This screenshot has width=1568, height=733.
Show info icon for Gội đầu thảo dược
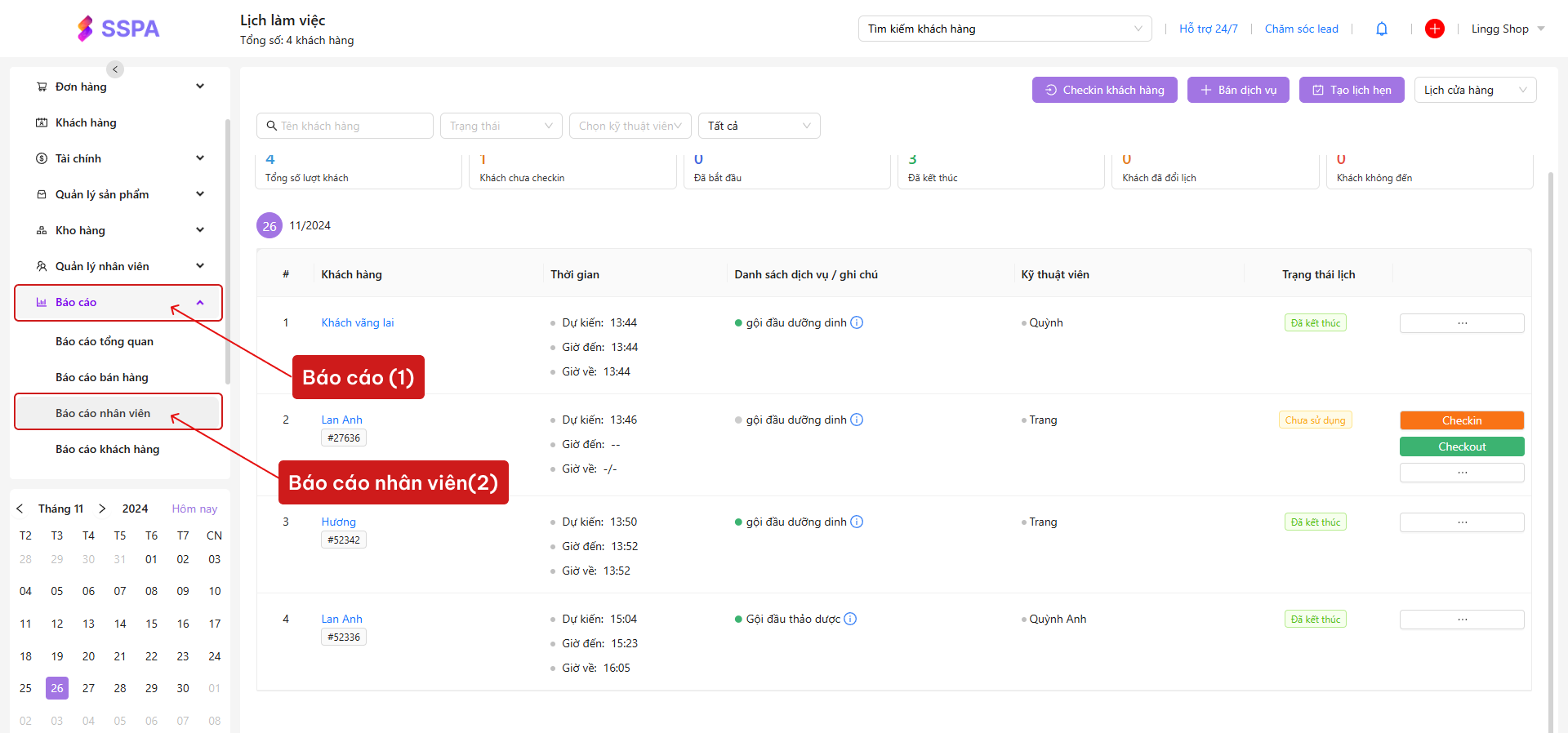click(x=850, y=619)
